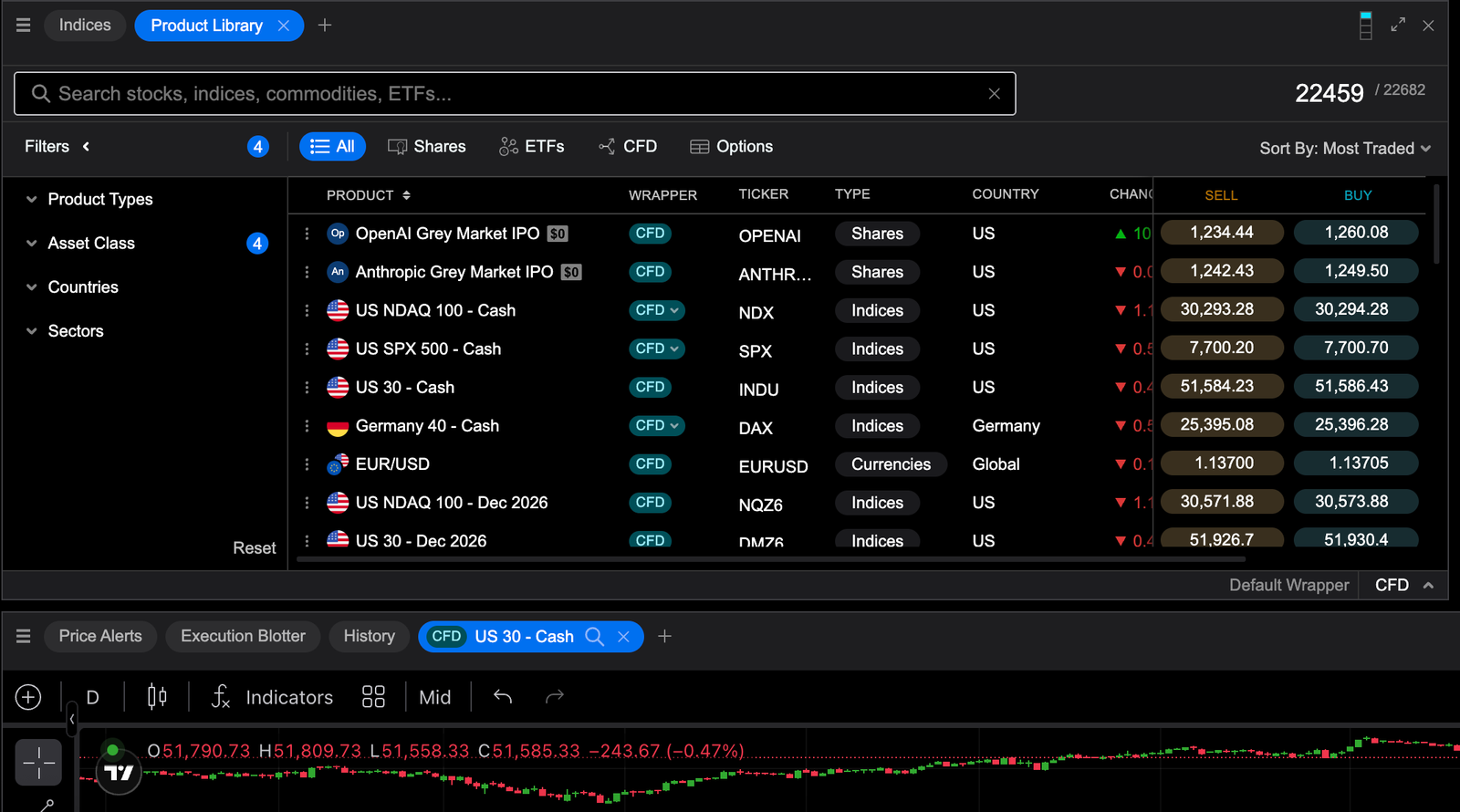
Task: Open row menu for EUR/USD
Action: [307, 464]
